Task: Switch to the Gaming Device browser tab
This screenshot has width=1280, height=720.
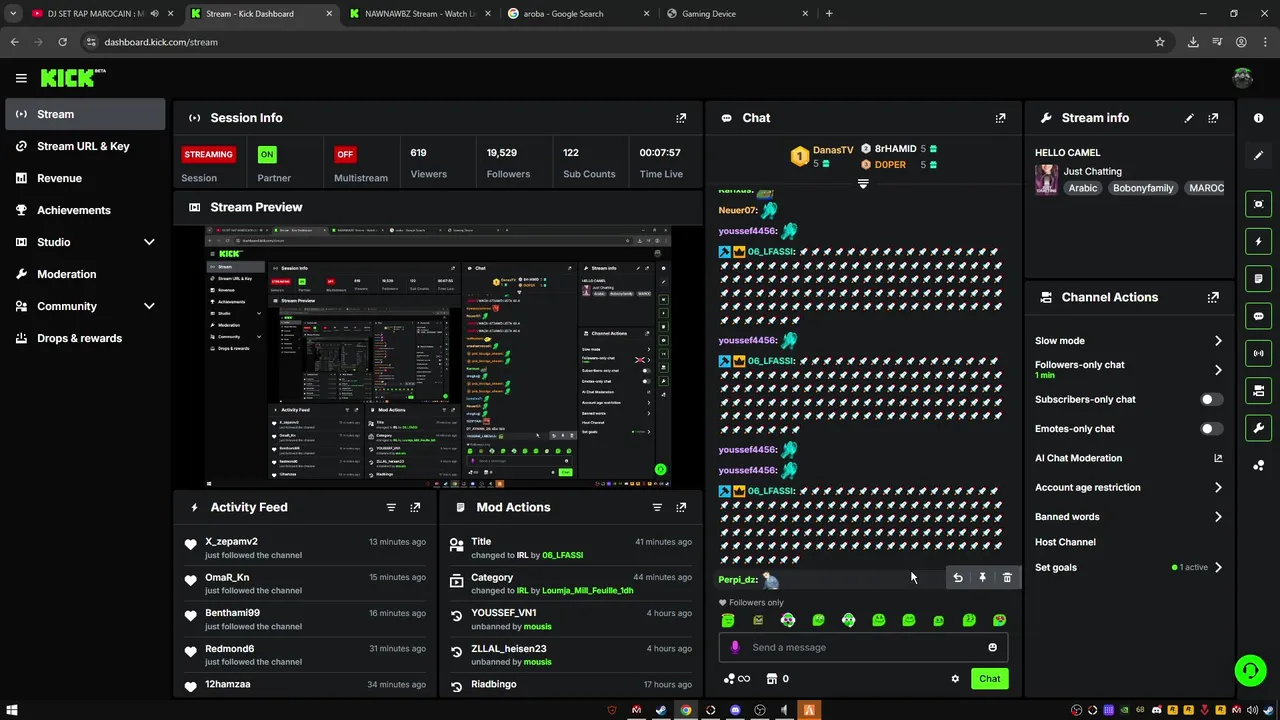Action: coord(737,14)
